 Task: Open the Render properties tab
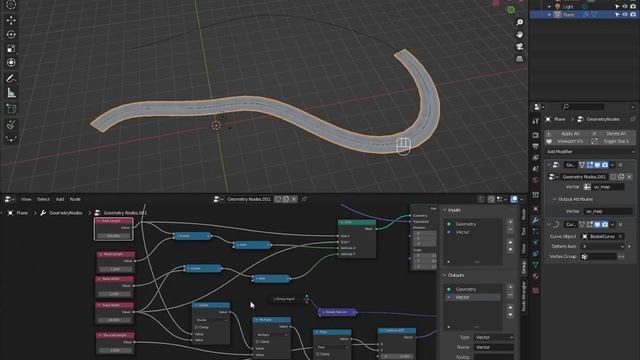536,135
